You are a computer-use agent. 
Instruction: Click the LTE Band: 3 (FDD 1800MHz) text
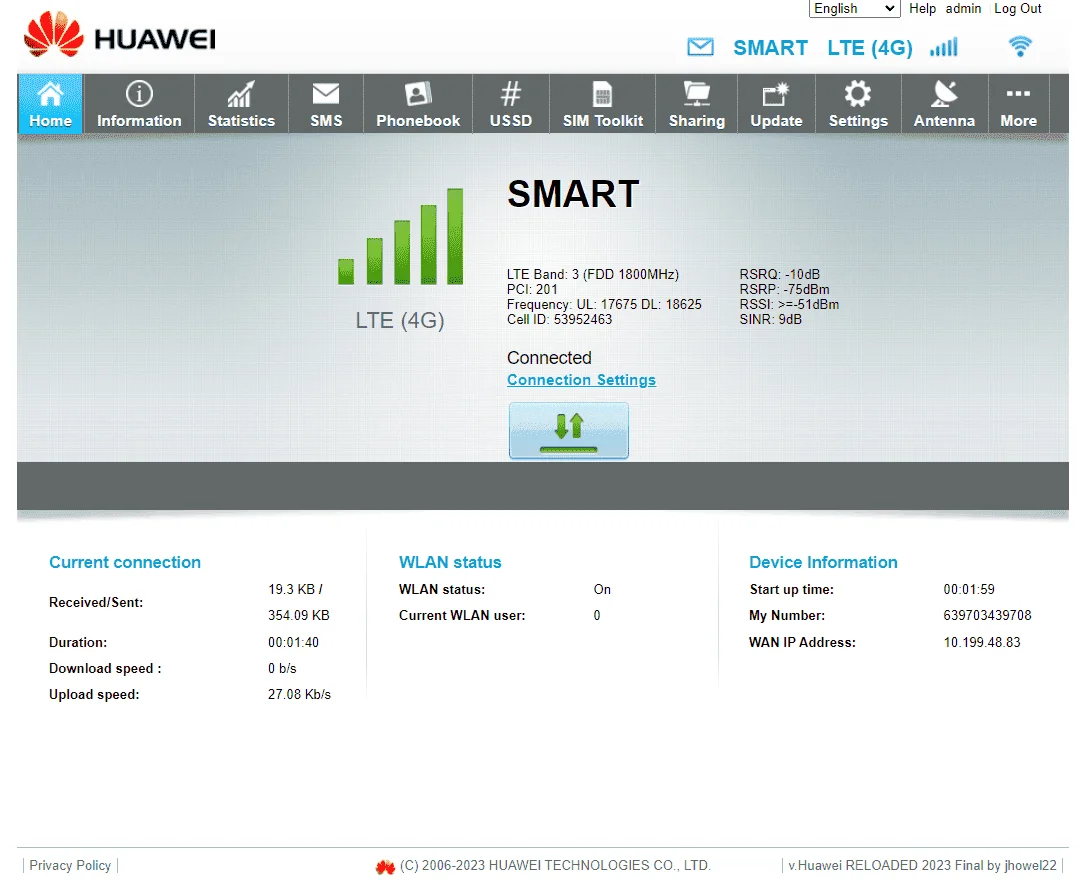coord(593,274)
